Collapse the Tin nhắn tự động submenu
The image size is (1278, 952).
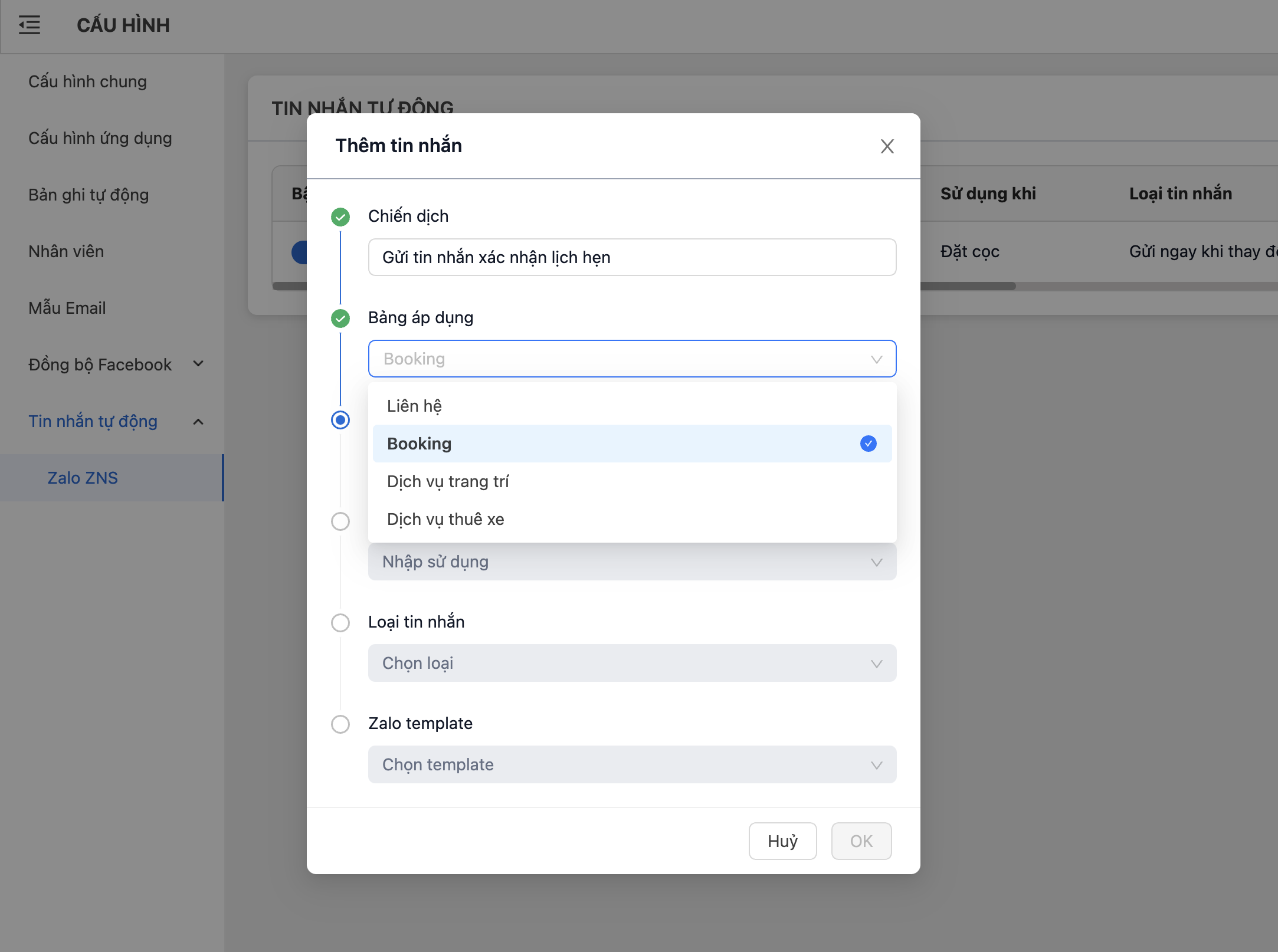(x=198, y=422)
